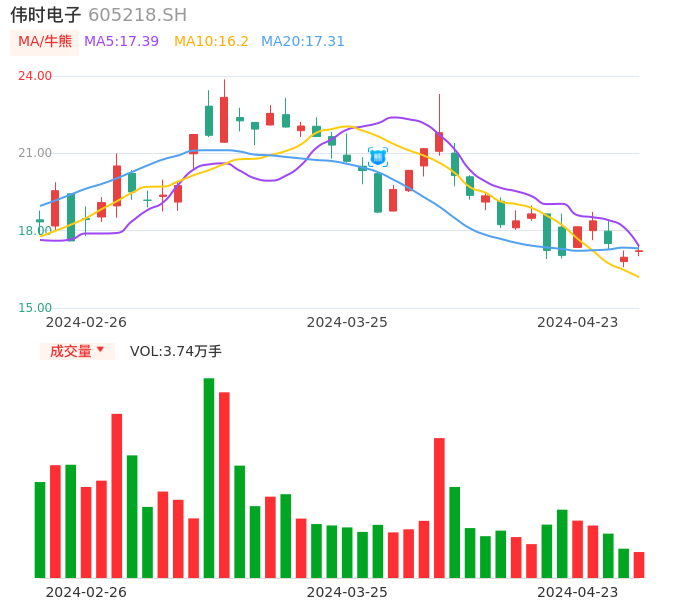
Task: Click the 15.00 price axis label
Action: point(35,308)
